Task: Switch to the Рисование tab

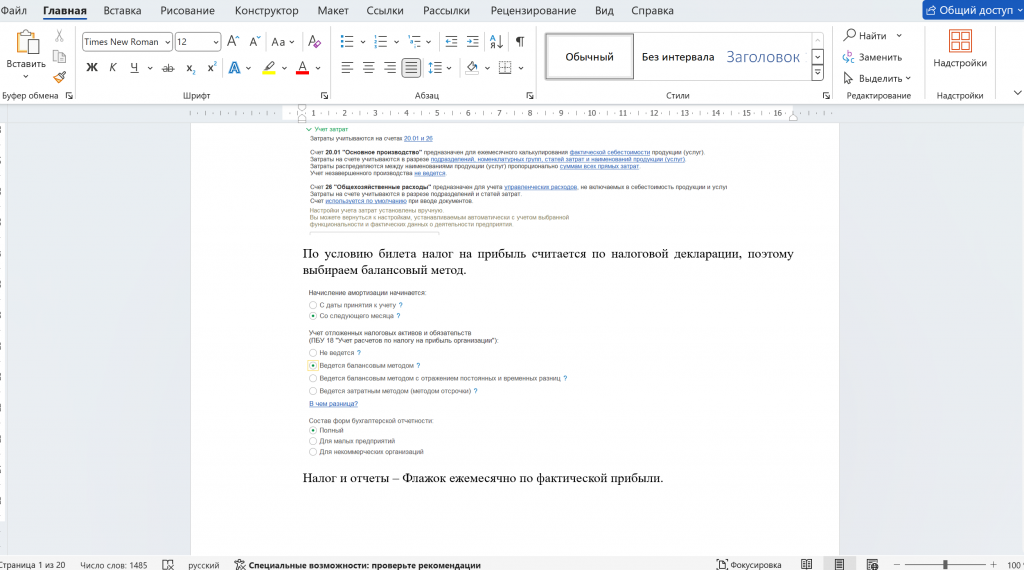Action: [187, 10]
